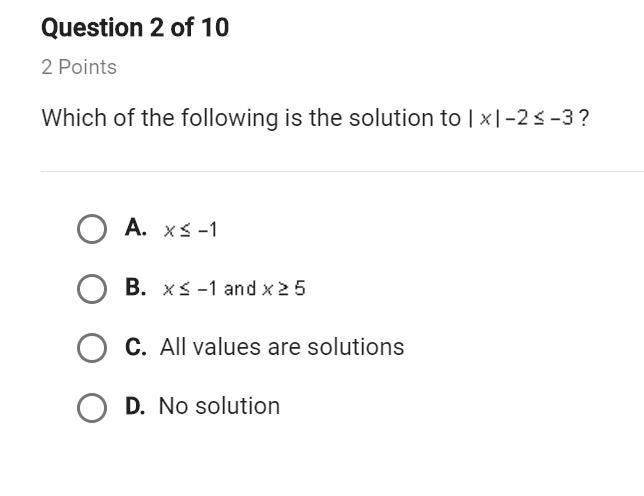Click the bold letter B. label
The width and height of the screenshot is (644, 496).
click(136, 287)
